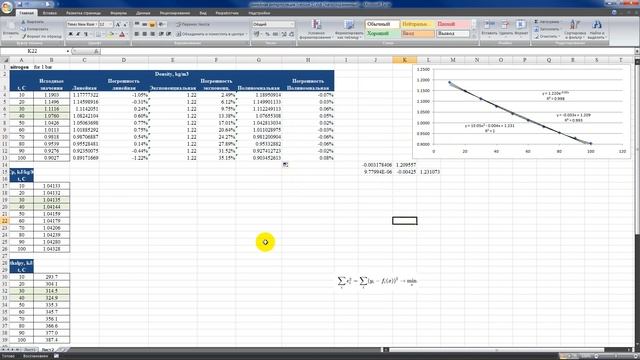This screenshot has height=360, width=640.
Task: Increase decimal places
Action: coord(284,34)
